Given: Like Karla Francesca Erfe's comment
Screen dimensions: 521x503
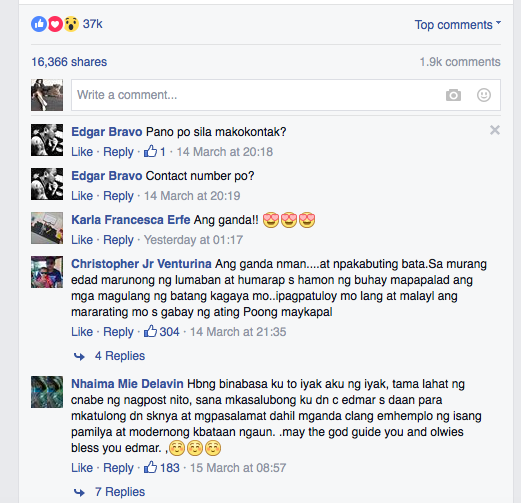Looking at the screenshot, I should point(82,240).
